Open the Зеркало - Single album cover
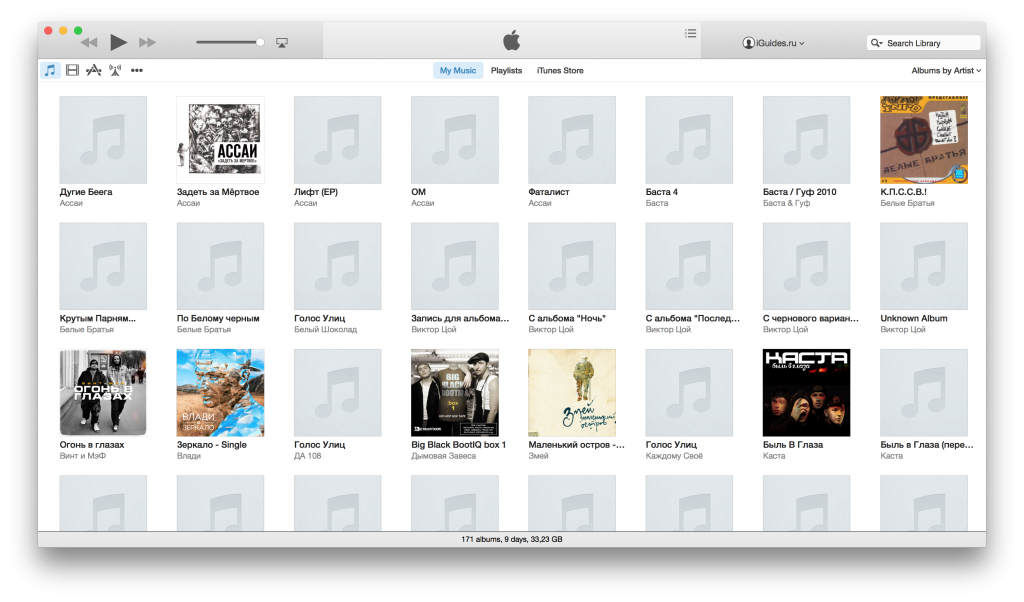 tap(220, 392)
